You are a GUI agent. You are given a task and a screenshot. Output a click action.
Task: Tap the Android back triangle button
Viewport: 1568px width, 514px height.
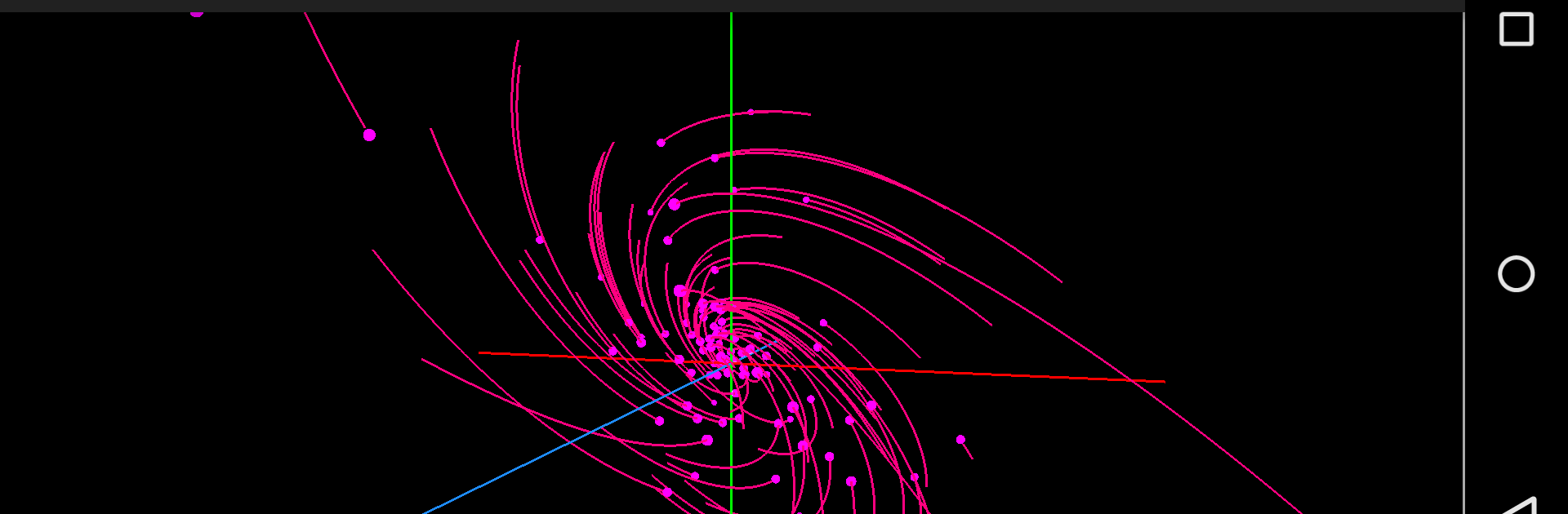point(1519,506)
